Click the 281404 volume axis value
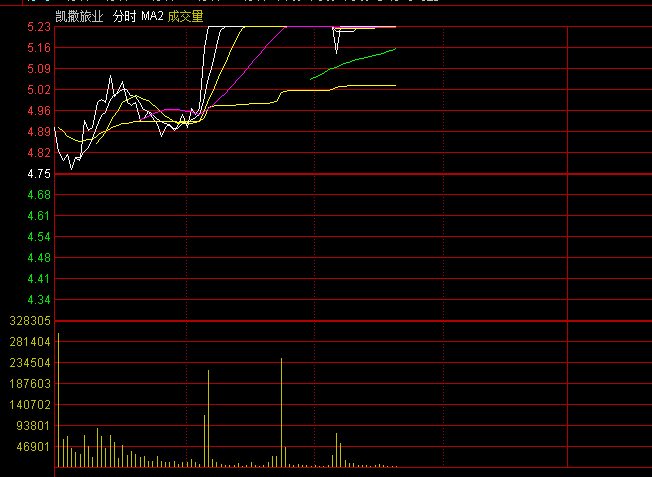This screenshot has width=652, height=477. coord(30,342)
